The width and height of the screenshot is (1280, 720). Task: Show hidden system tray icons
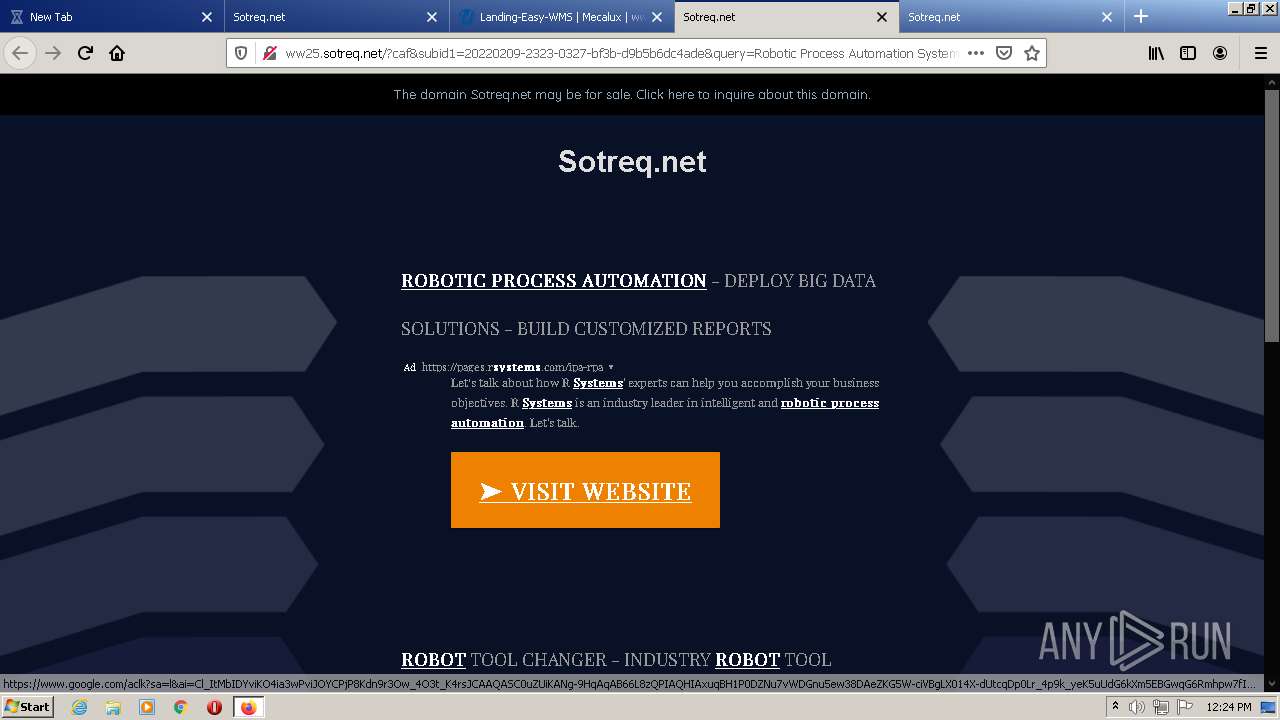tap(1115, 707)
